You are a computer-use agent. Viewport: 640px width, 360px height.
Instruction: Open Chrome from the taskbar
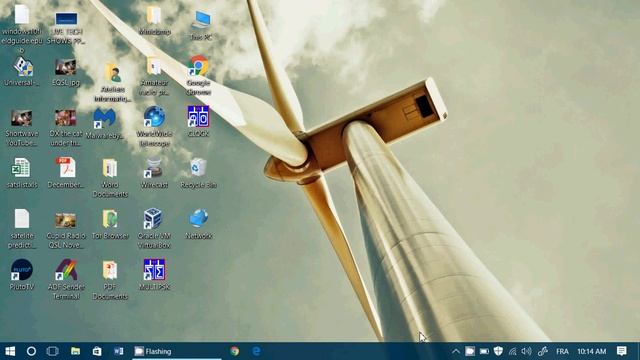coord(235,351)
